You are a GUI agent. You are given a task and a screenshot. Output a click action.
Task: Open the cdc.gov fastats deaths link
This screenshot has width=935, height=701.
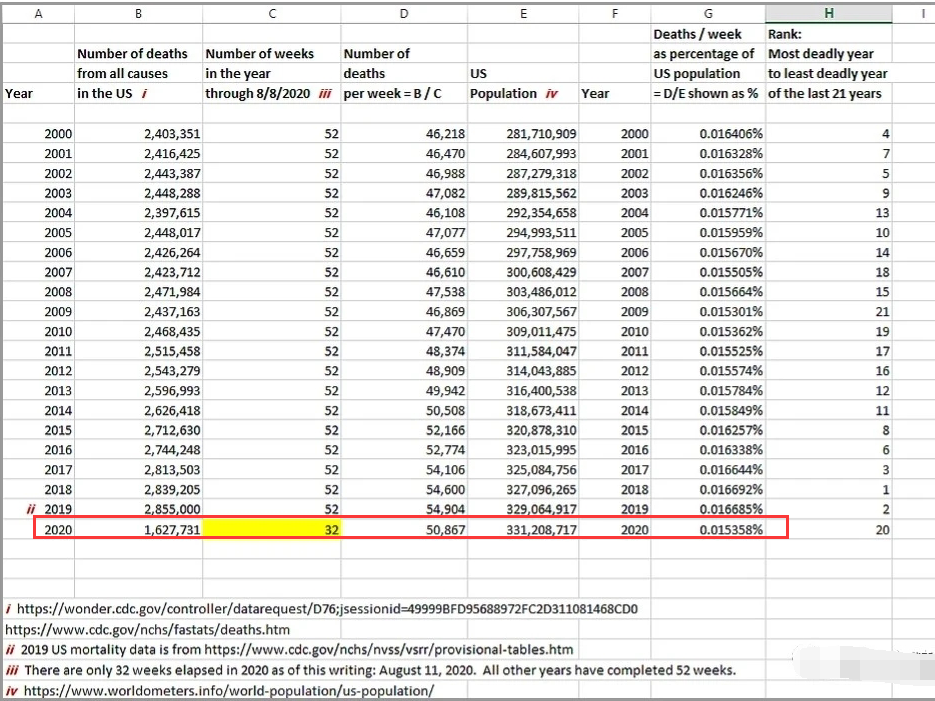(x=147, y=629)
